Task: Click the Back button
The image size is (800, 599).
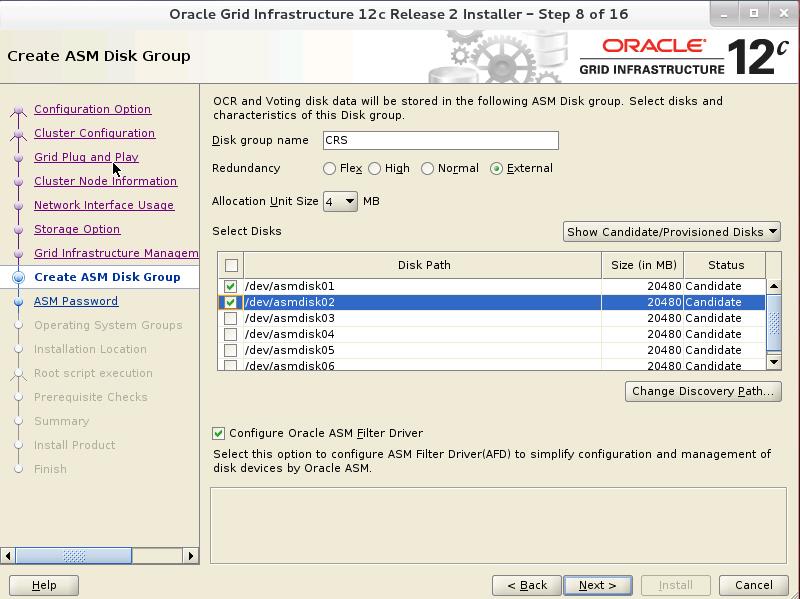Action: coord(527,585)
